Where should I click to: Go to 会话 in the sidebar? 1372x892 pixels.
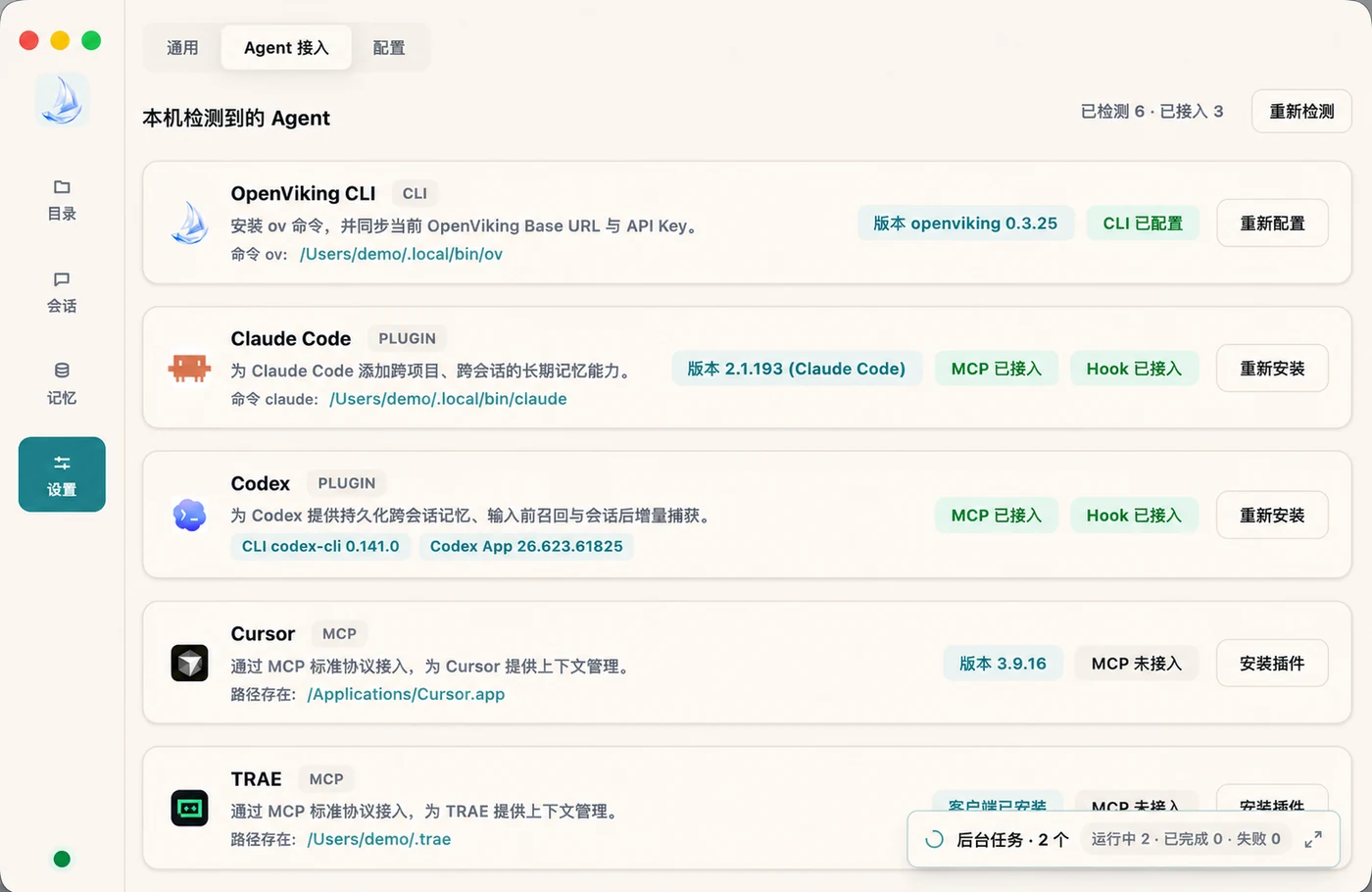point(62,292)
